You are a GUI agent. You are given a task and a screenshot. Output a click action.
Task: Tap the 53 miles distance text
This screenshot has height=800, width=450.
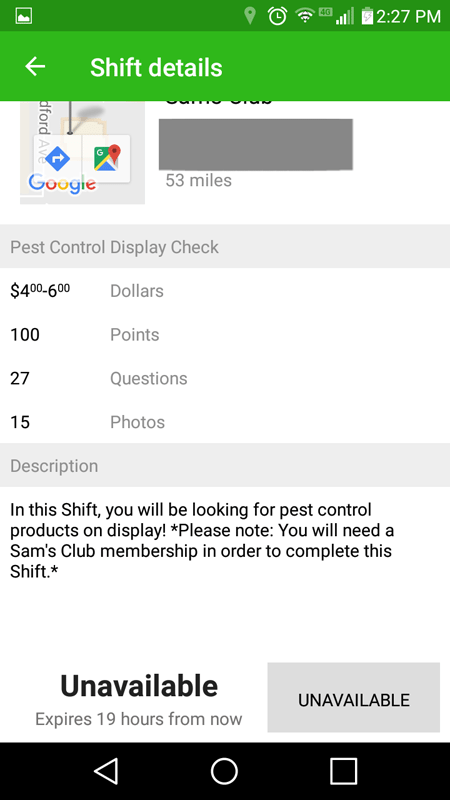pos(198,180)
